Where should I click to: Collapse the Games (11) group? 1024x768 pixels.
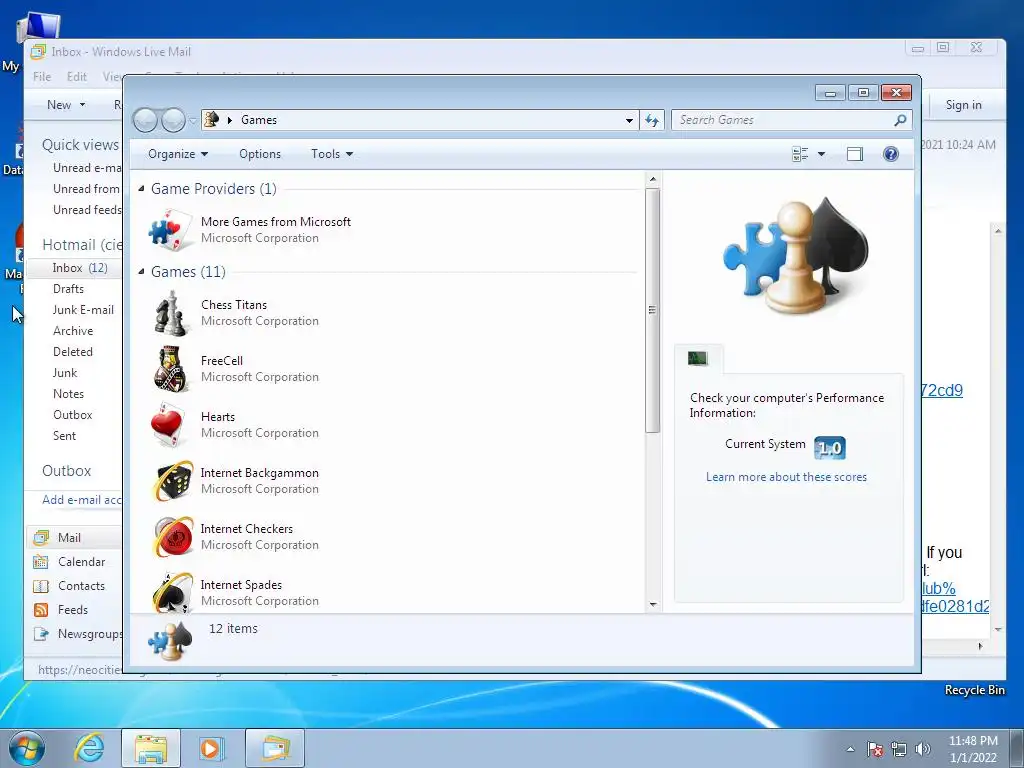click(141, 272)
